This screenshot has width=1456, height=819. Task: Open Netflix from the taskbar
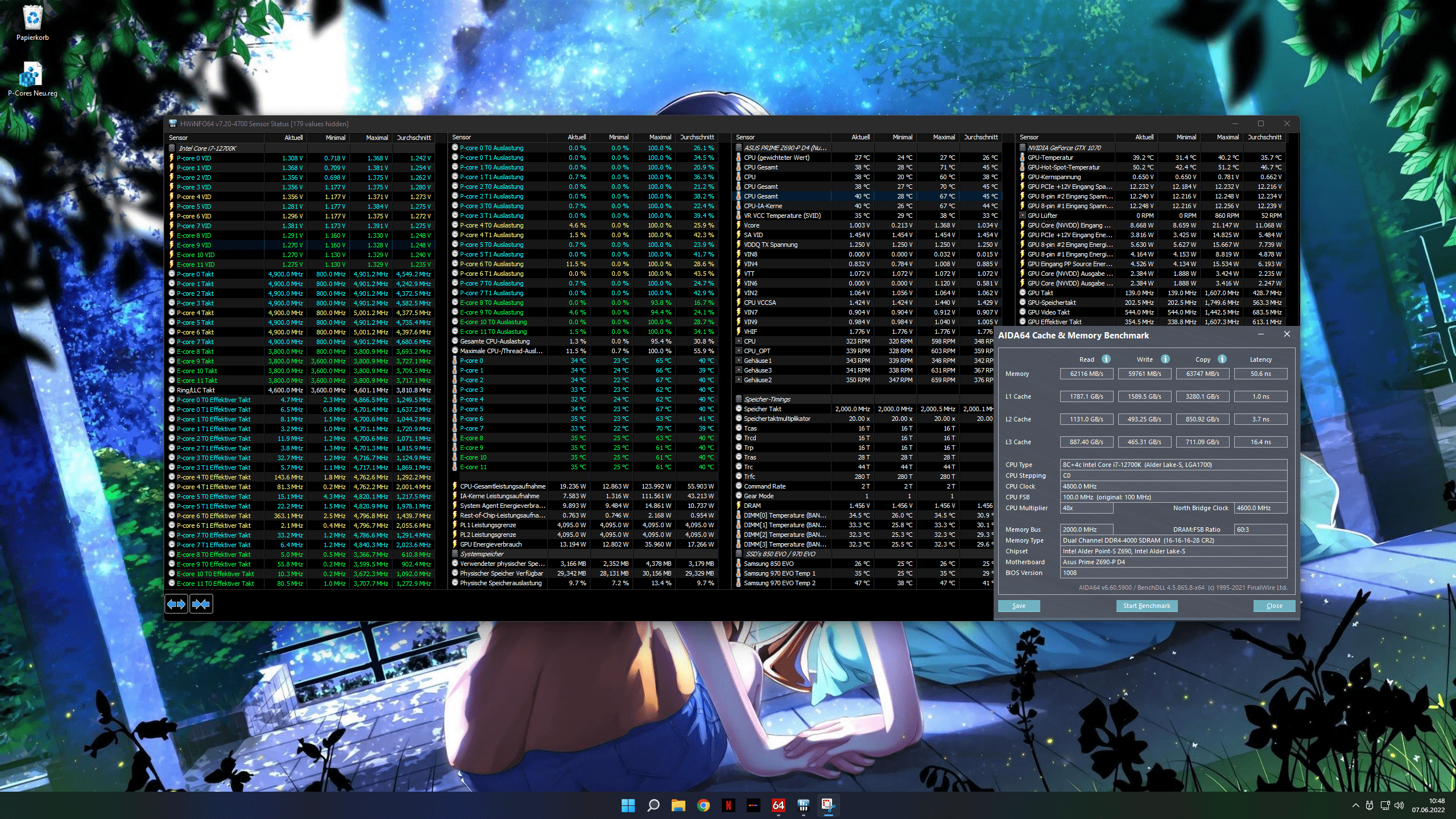(728, 805)
